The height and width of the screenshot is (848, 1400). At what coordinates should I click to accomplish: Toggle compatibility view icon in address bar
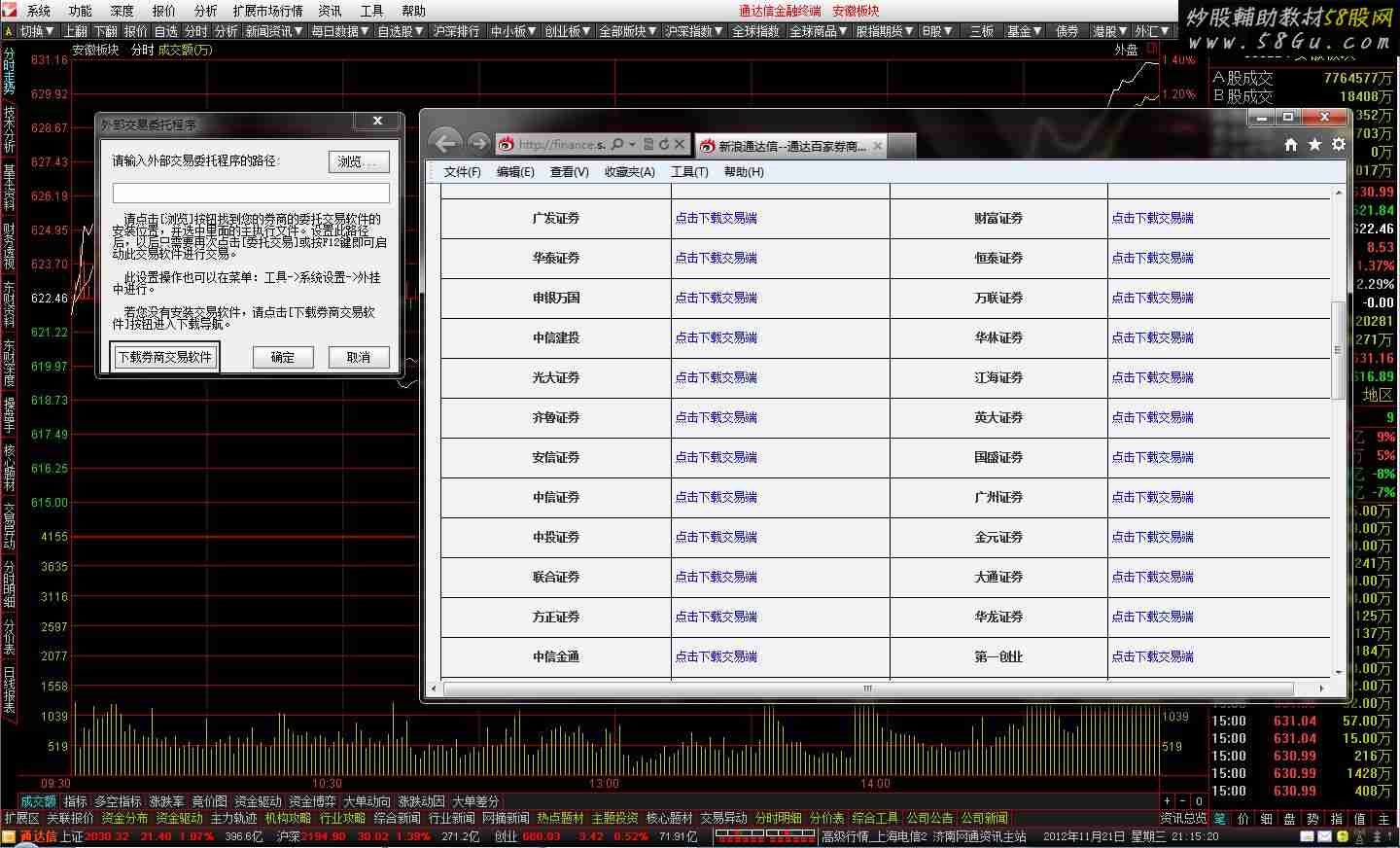648,144
